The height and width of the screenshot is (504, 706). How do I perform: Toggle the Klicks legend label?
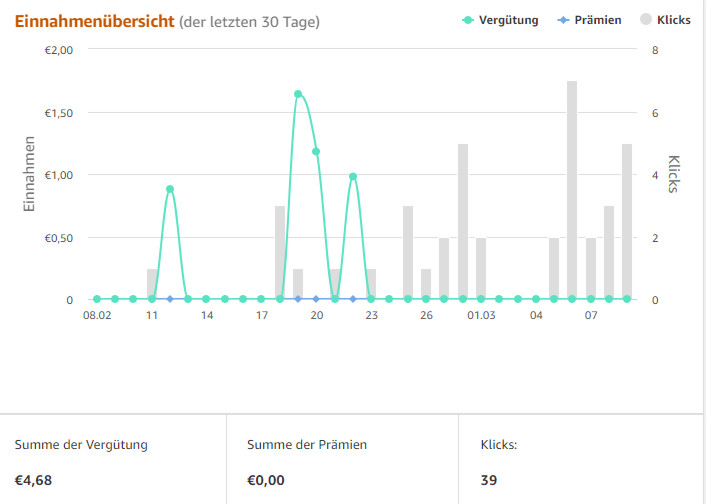click(673, 20)
